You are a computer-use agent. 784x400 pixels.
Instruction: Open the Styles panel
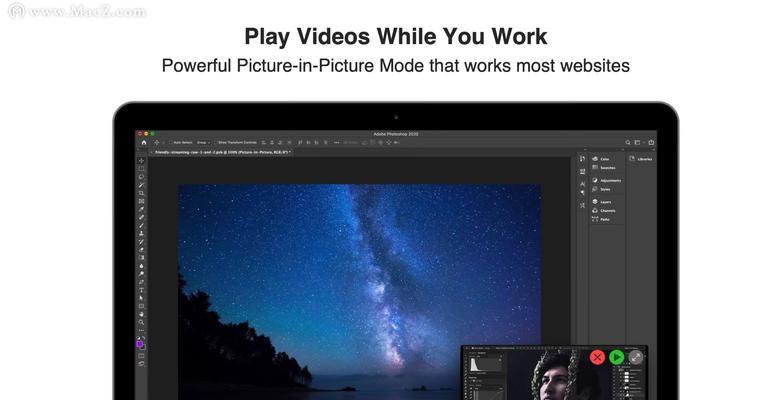pyautogui.click(x=602, y=190)
